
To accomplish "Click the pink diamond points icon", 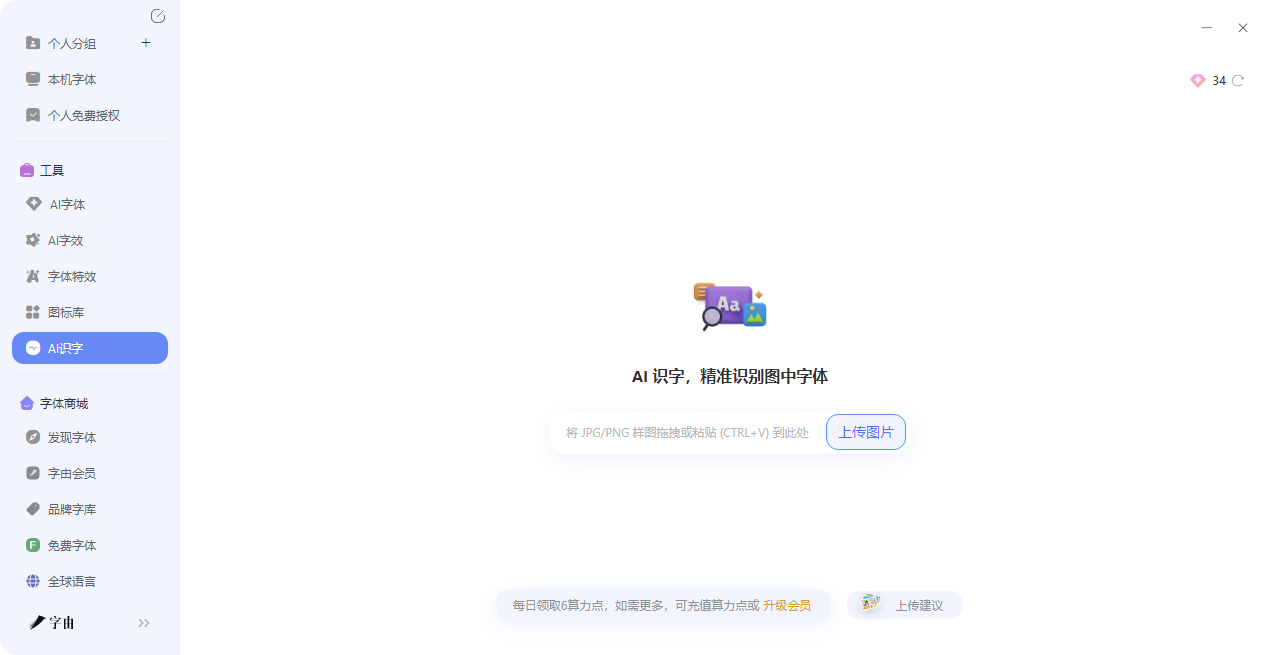I will coord(1197,81).
